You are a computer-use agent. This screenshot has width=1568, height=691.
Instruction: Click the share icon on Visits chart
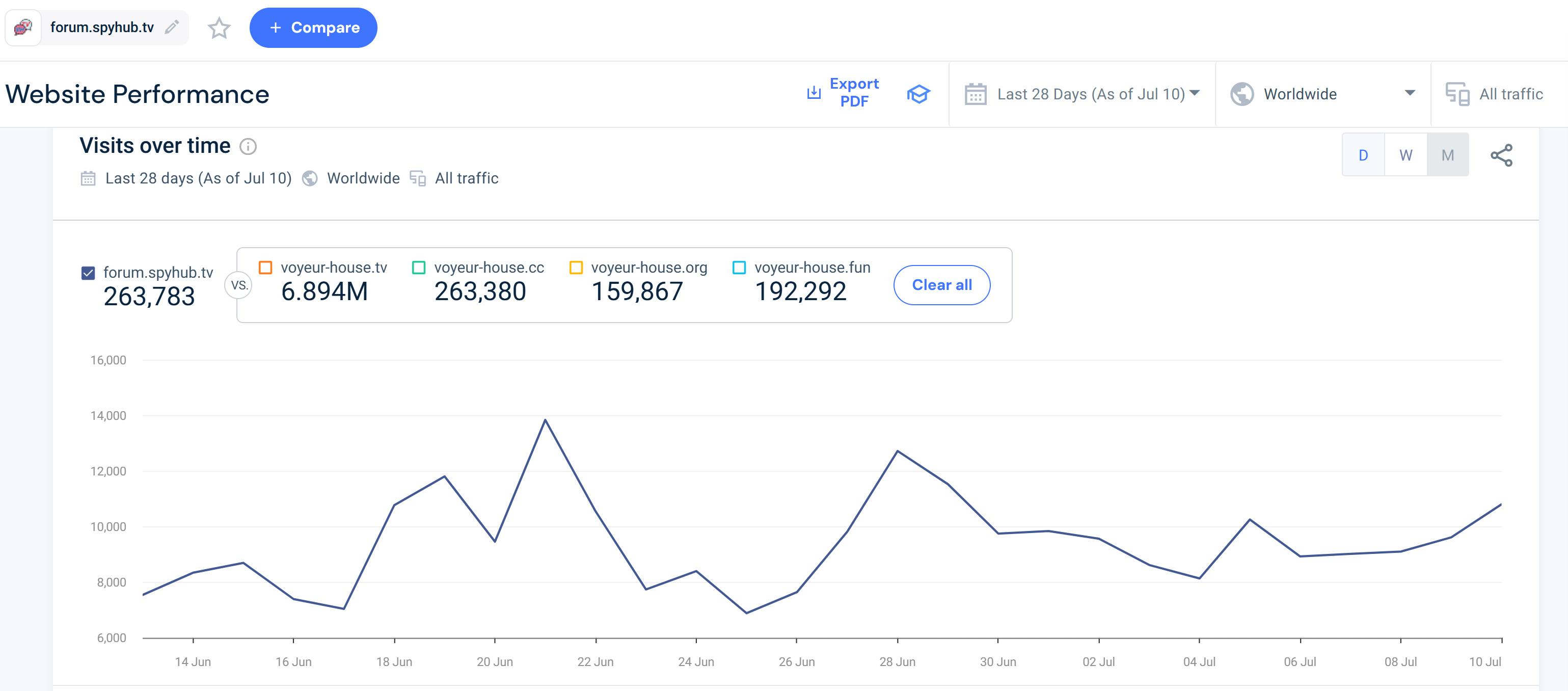(1501, 155)
